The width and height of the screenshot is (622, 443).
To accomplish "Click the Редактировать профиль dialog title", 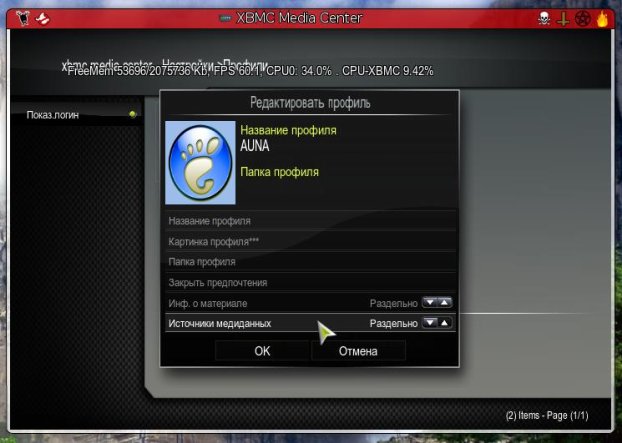I will pos(310,103).
